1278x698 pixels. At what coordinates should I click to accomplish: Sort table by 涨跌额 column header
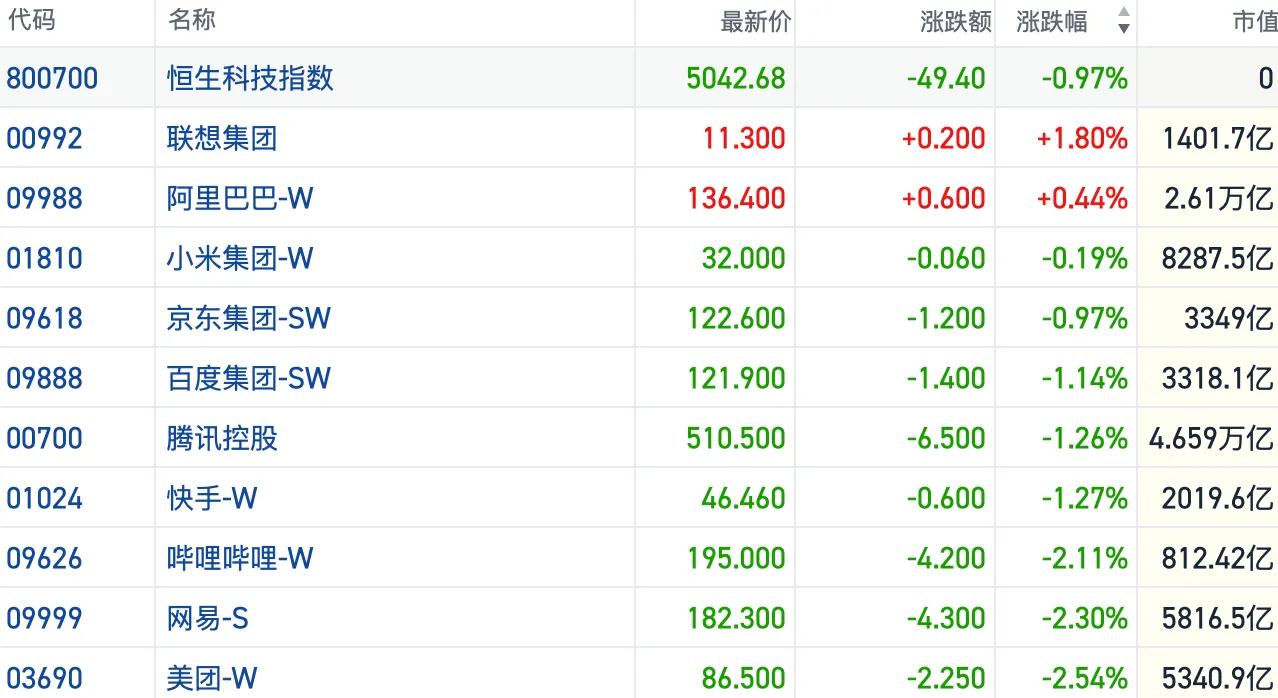pyautogui.click(x=955, y=22)
